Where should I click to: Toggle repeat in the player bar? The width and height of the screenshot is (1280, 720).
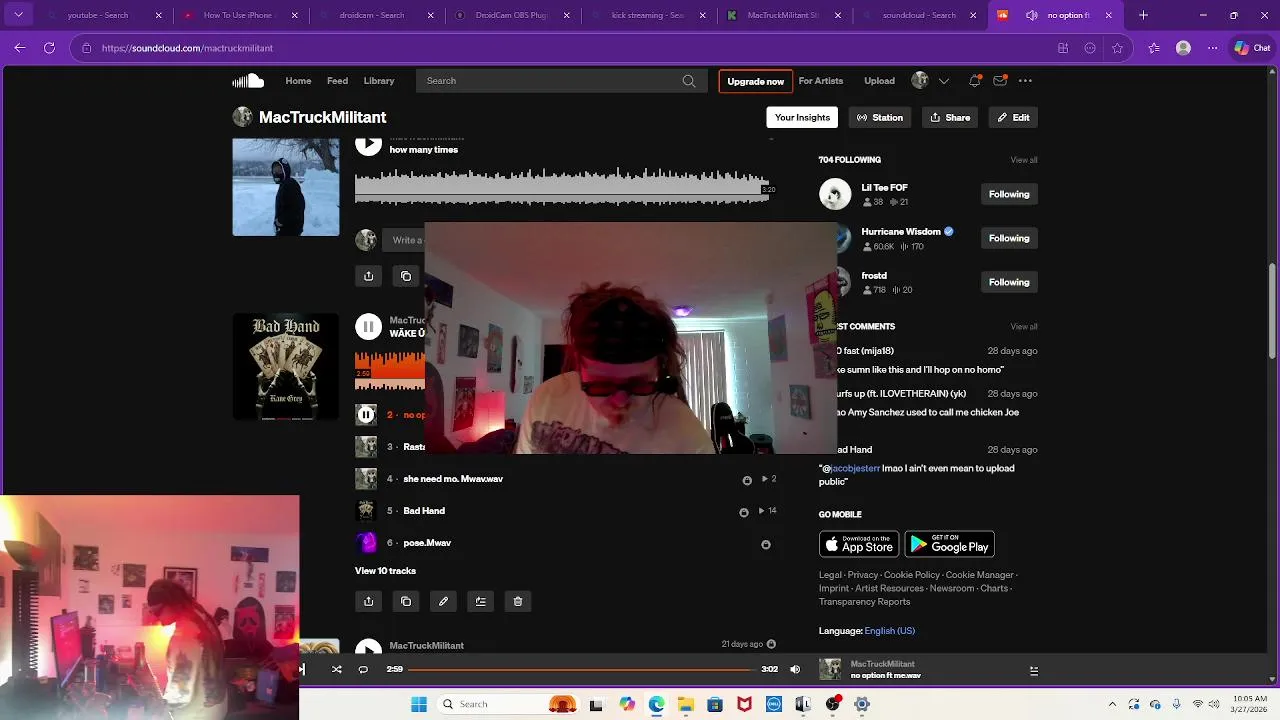pyautogui.click(x=363, y=669)
